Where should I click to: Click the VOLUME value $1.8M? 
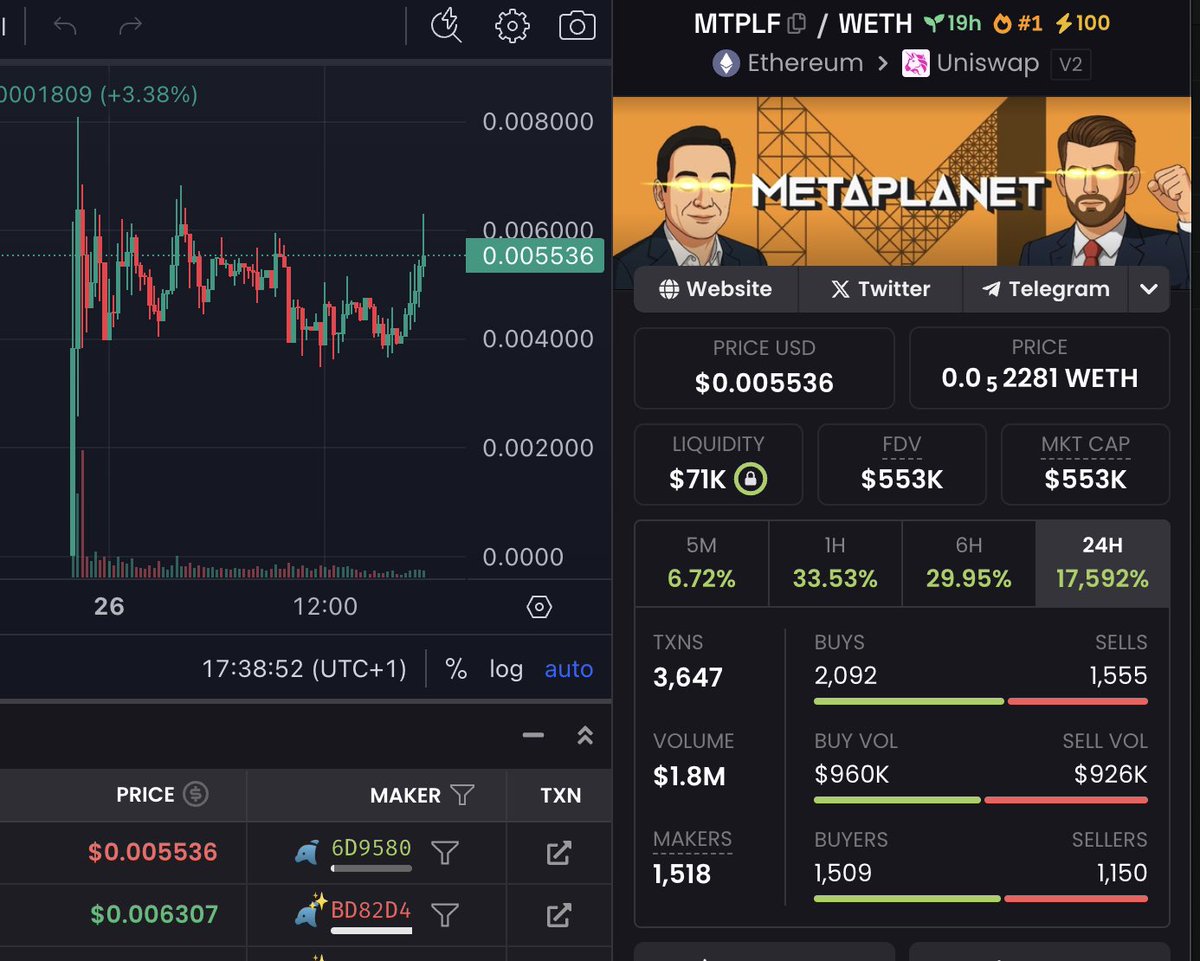(x=689, y=776)
